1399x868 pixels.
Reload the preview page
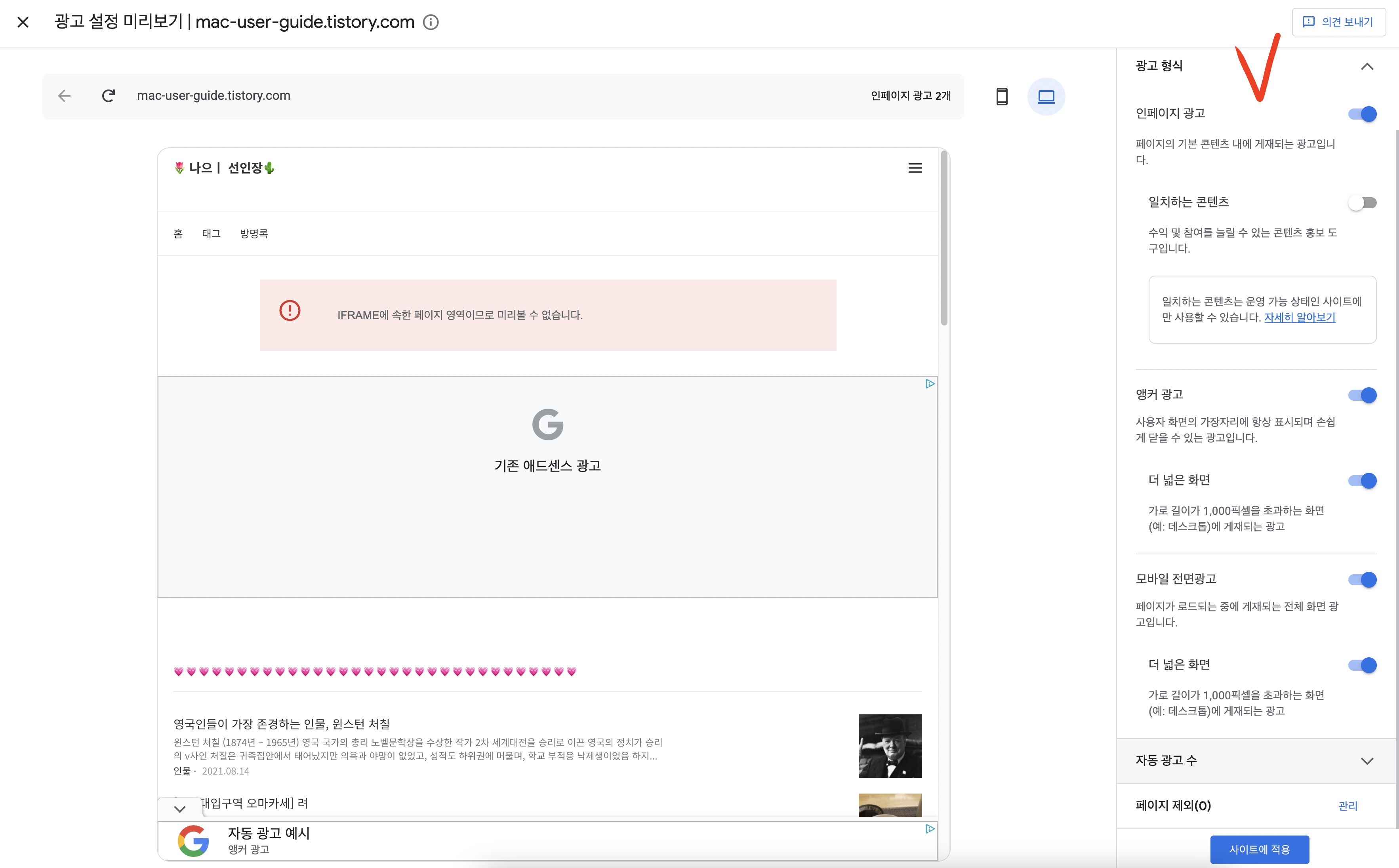click(x=109, y=96)
